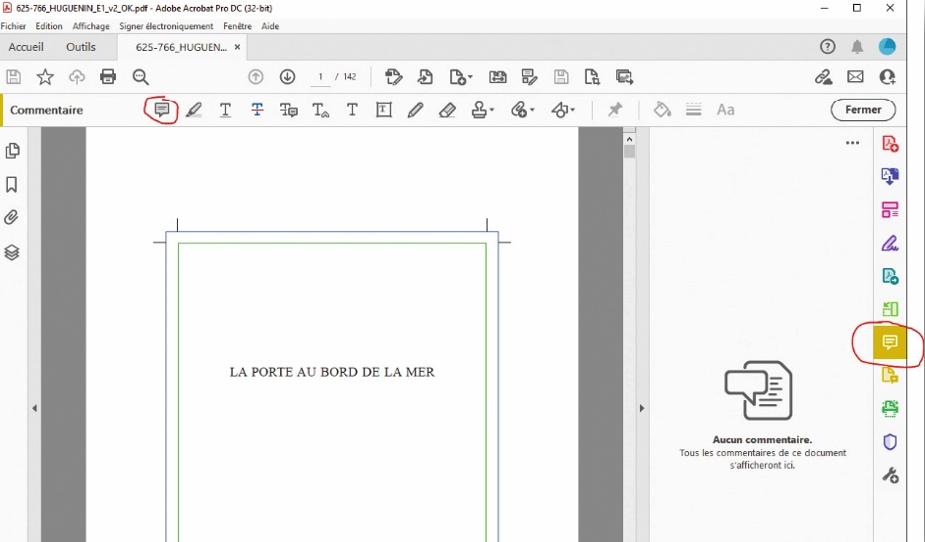Select the strikethrough text tool

coord(257,110)
